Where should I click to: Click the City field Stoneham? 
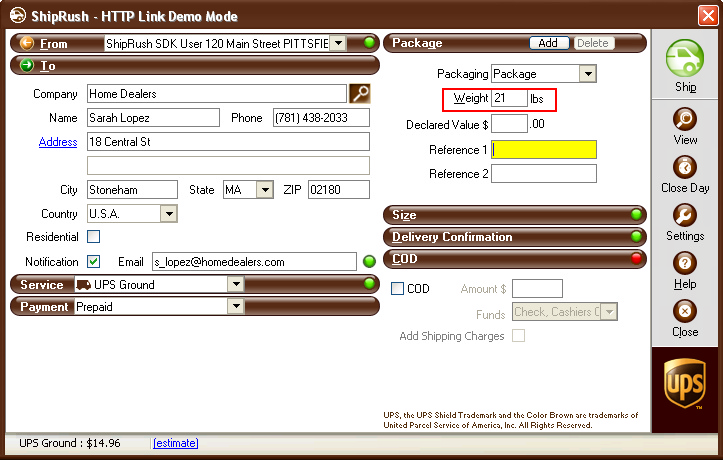pyautogui.click(x=132, y=189)
